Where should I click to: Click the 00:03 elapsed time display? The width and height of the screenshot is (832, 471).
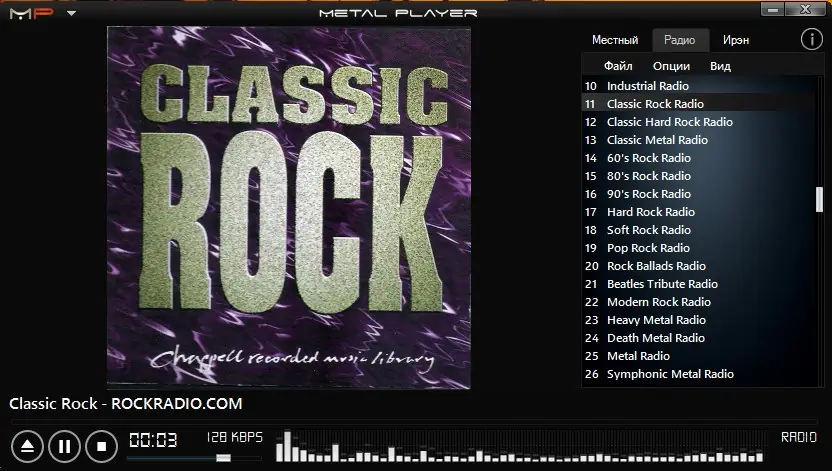[x=153, y=440]
